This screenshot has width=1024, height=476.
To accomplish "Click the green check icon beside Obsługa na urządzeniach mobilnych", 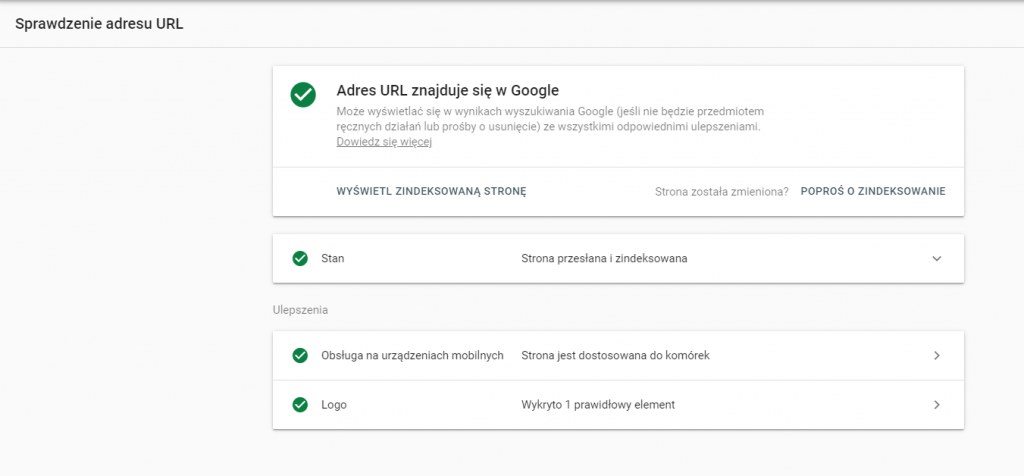I will 300,355.
